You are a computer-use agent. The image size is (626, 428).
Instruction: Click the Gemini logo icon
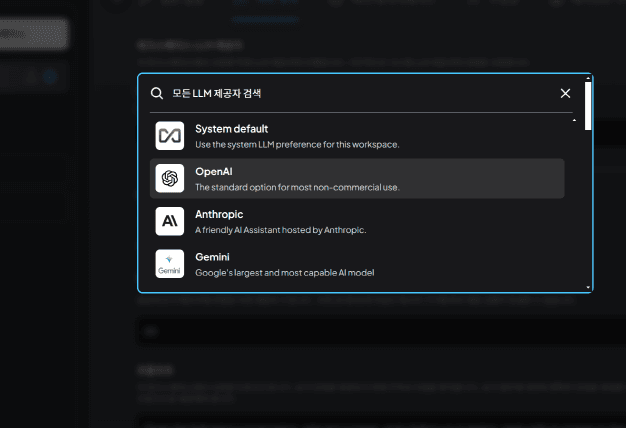170,264
